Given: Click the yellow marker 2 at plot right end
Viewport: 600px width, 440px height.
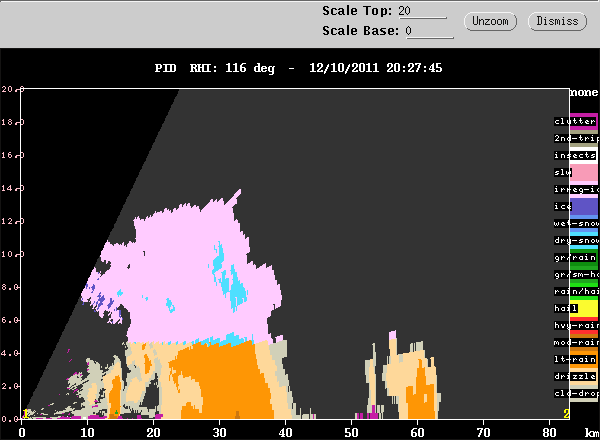Looking at the screenshot, I should (566, 414).
